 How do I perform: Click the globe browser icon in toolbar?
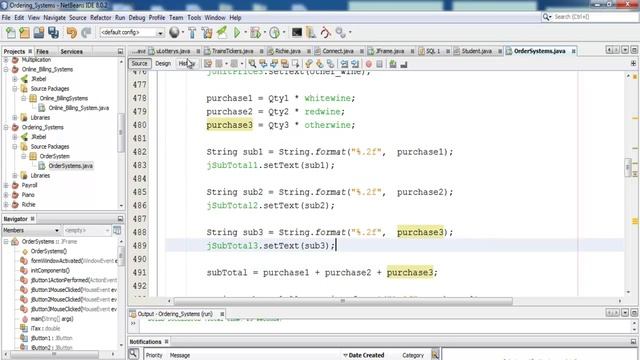(174, 32)
